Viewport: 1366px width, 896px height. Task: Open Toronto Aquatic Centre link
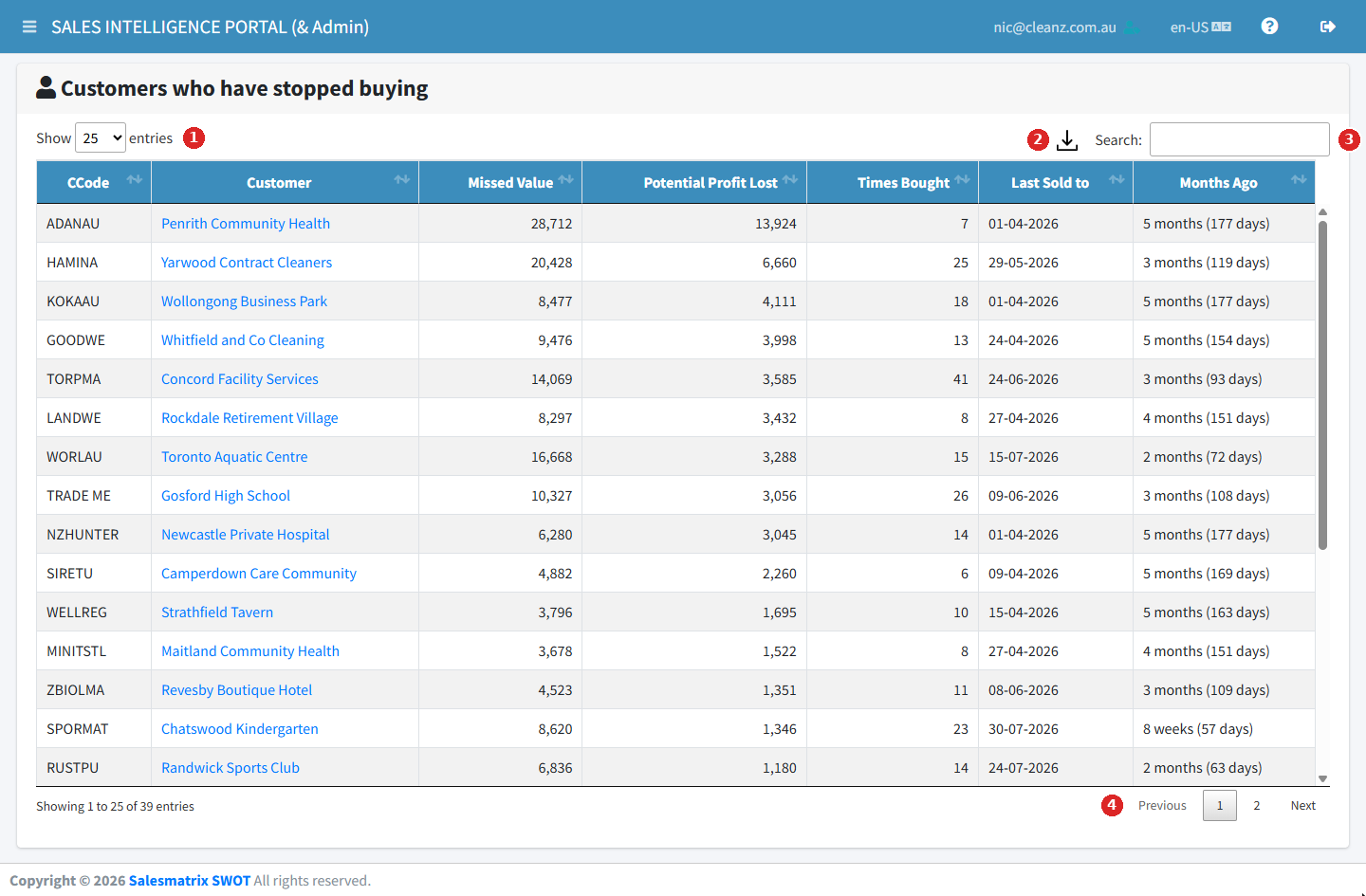(234, 457)
